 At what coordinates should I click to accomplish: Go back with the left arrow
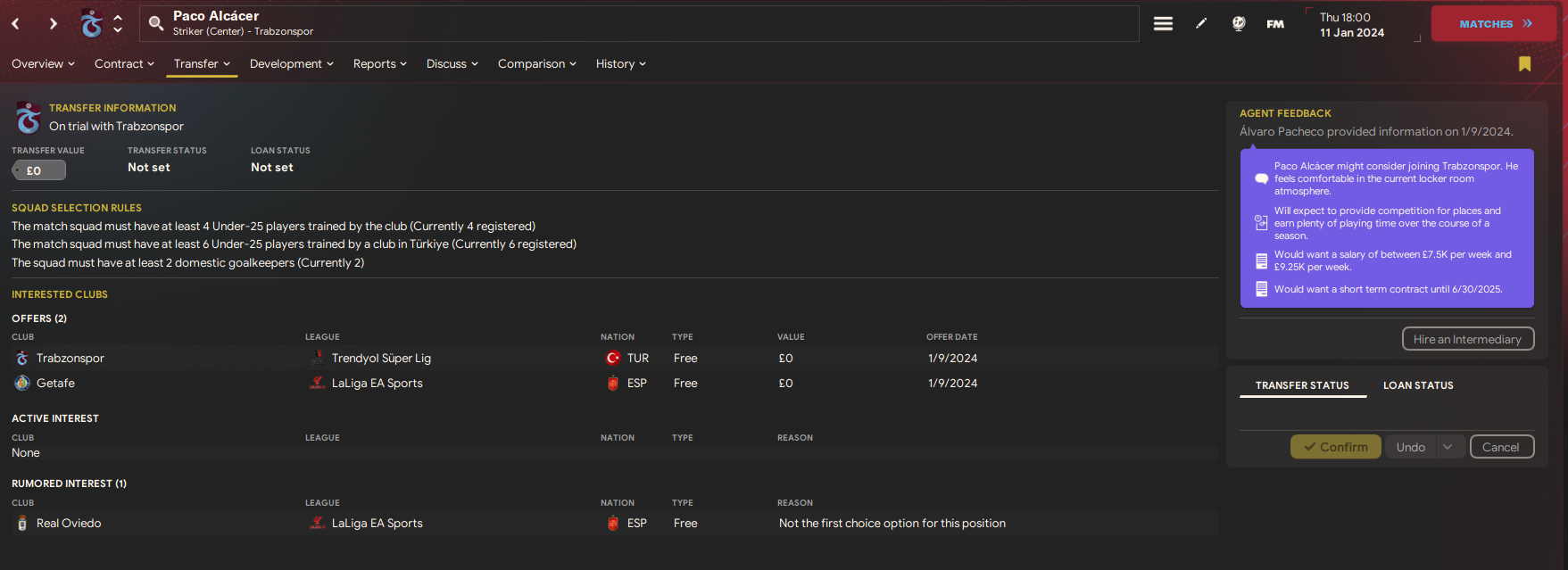point(15,24)
